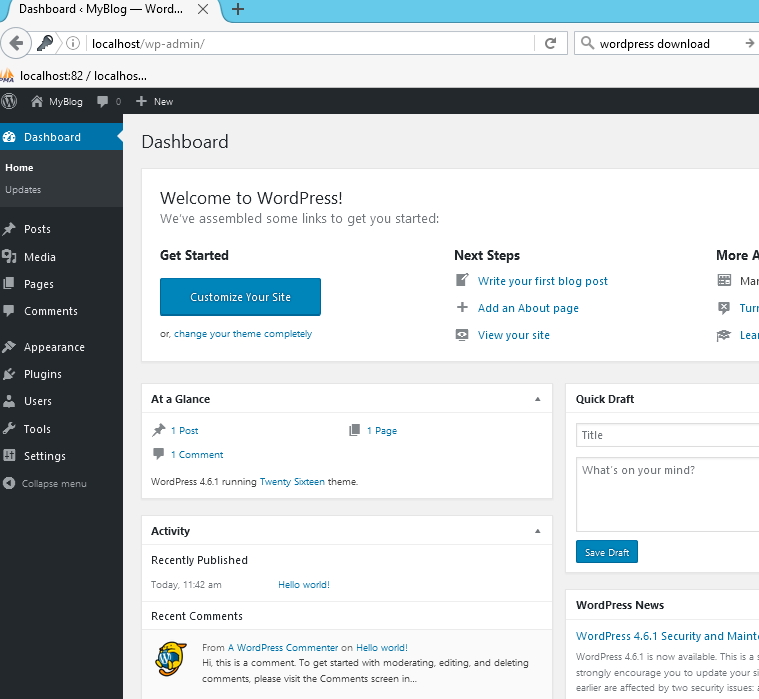The height and width of the screenshot is (699, 759).
Task: Click the key icon beside the address bar
Action: click(46, 44)
